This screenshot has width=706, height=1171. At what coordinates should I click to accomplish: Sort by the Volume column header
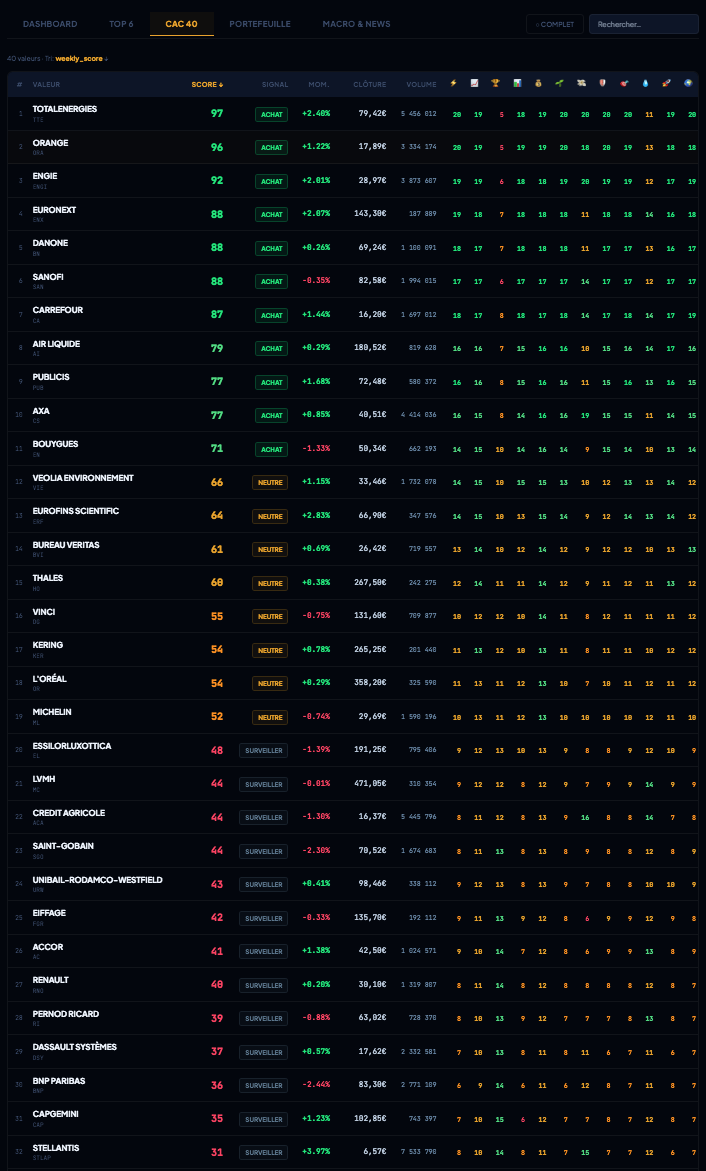(421, 84)
